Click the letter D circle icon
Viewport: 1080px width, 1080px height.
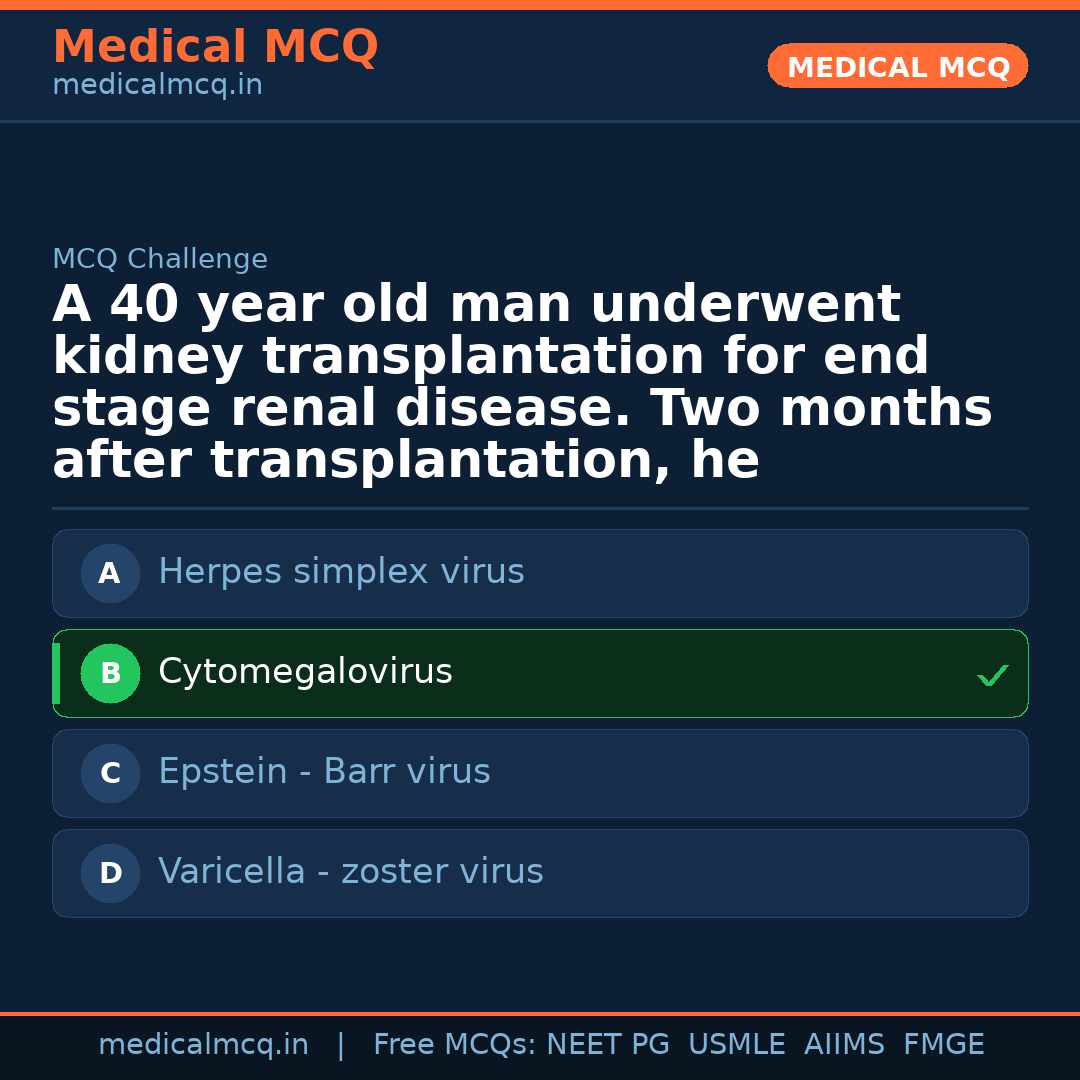click(110, 873)
